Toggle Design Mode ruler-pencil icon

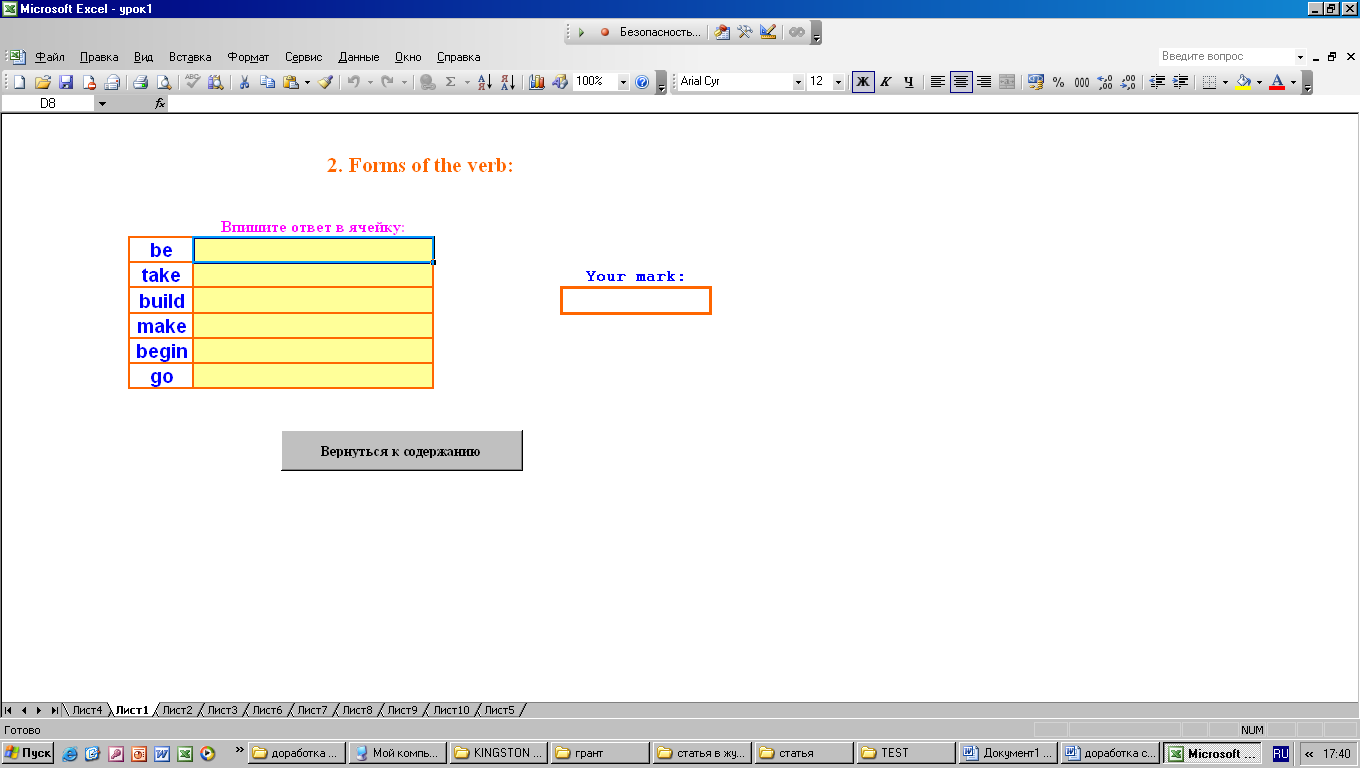(x=768, y=32)
